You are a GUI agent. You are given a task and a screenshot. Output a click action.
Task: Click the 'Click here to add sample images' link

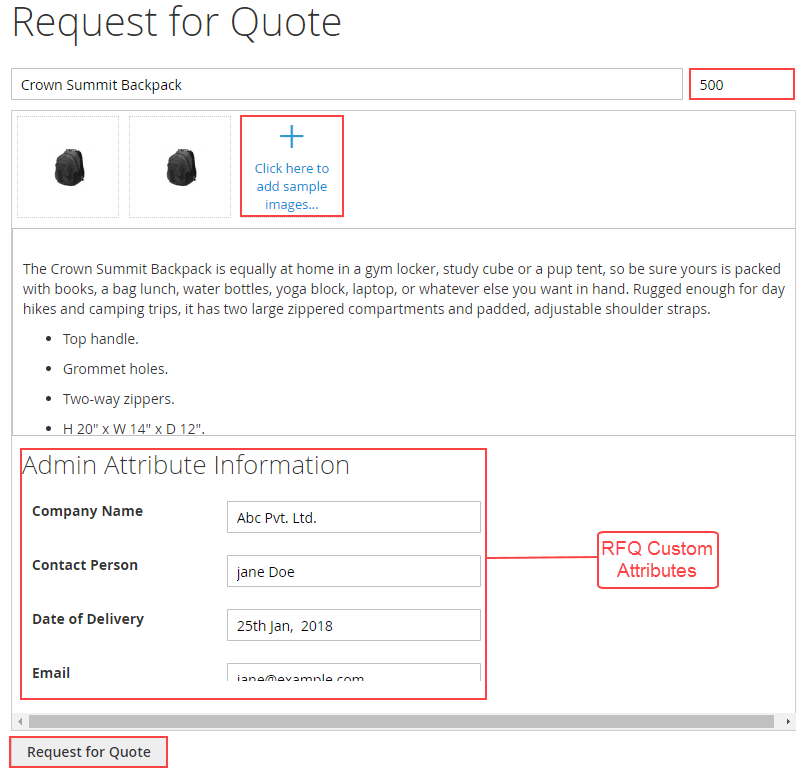coord(291,187)
